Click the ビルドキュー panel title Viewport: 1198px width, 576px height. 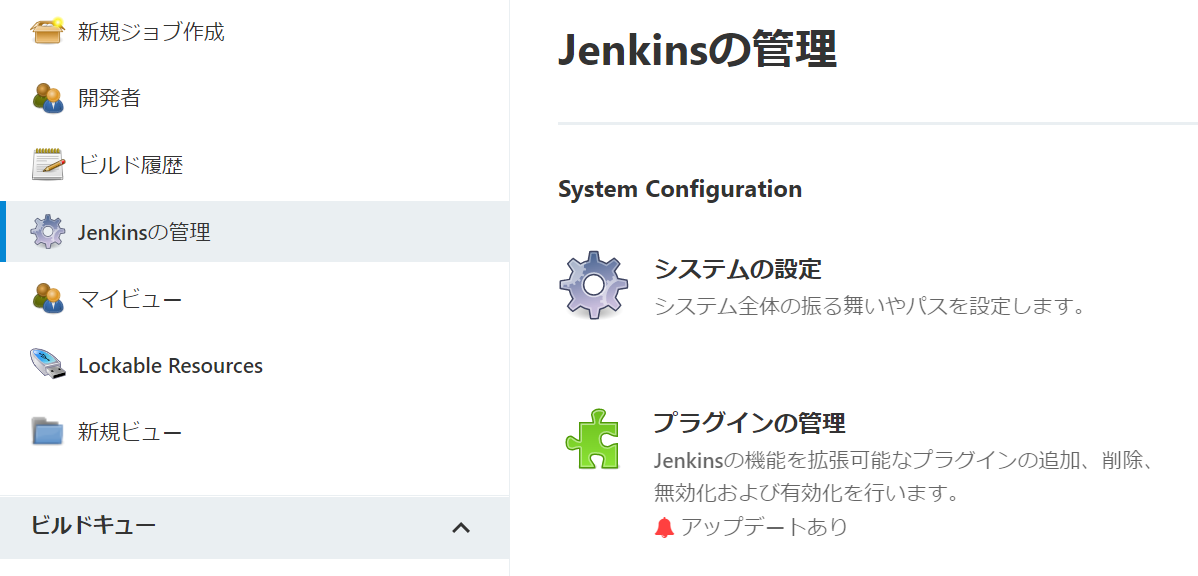coord(93,525)
